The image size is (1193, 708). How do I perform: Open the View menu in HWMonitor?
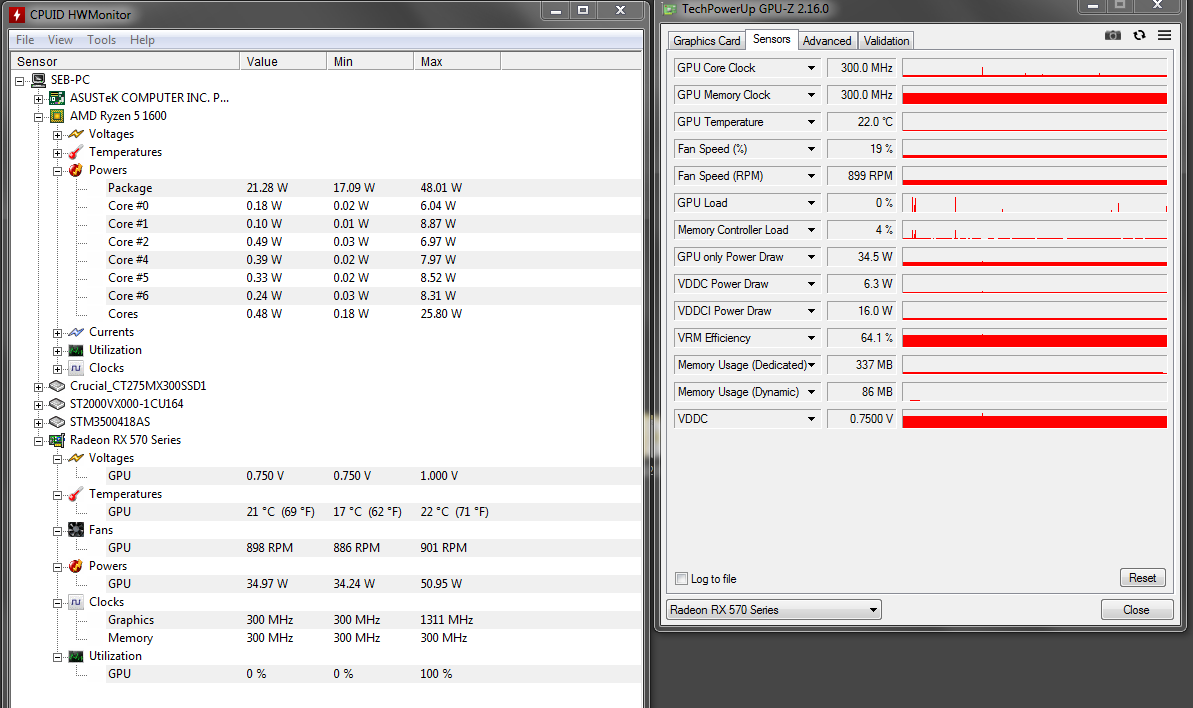[60, 40]
